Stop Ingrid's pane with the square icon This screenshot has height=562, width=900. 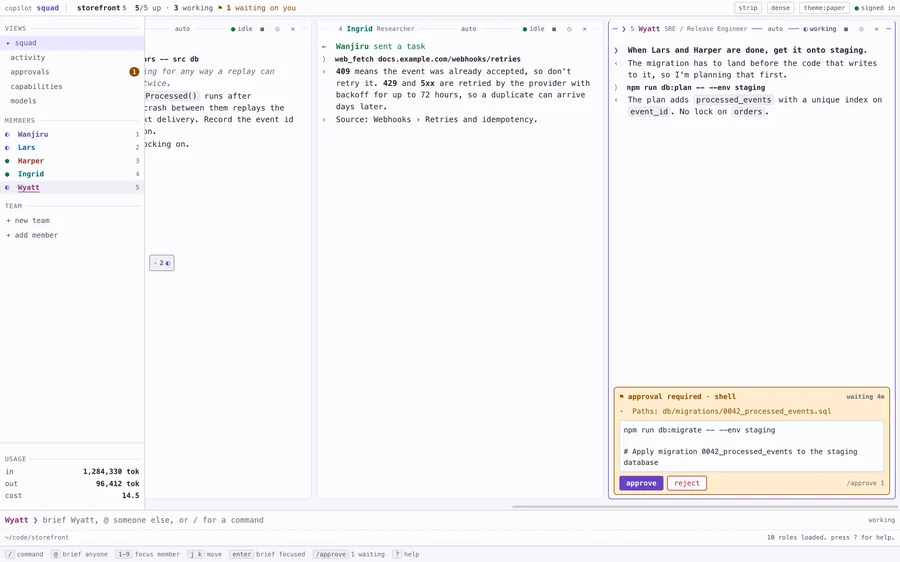[554, 29]
